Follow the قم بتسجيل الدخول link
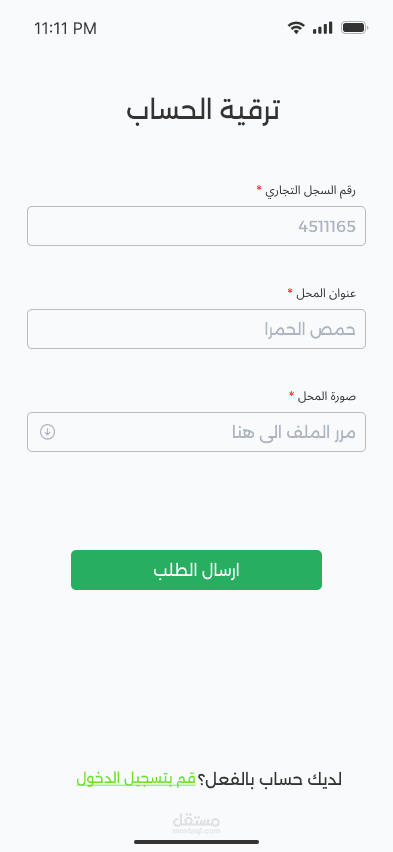 coord(136,779)
